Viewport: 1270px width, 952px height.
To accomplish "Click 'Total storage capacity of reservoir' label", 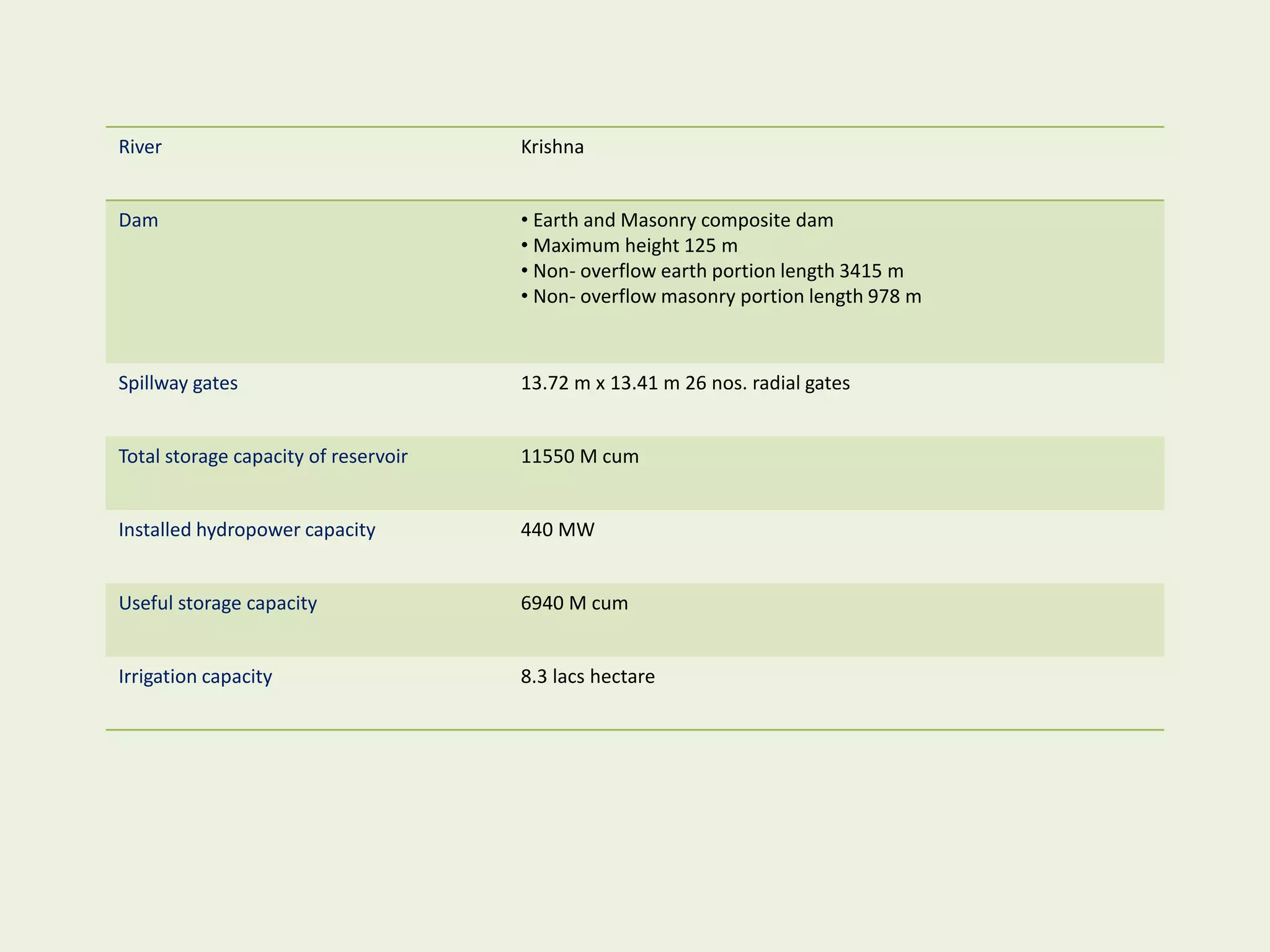I will 263,456.
